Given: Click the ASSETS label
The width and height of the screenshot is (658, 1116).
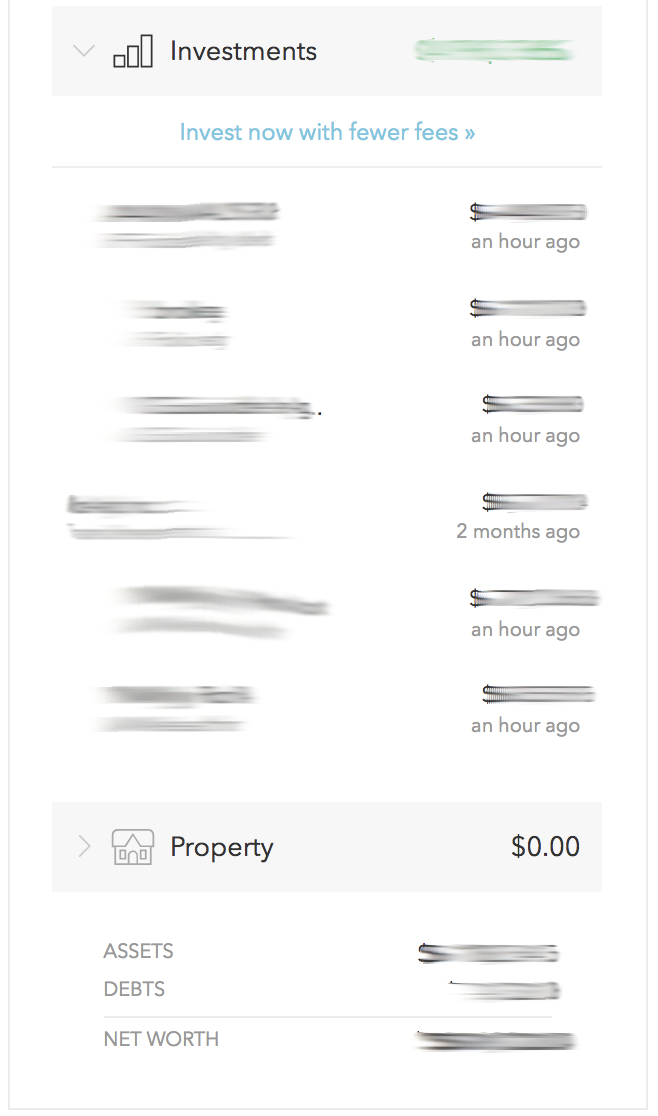Looking at the screenshot, I should click(138, 951).
